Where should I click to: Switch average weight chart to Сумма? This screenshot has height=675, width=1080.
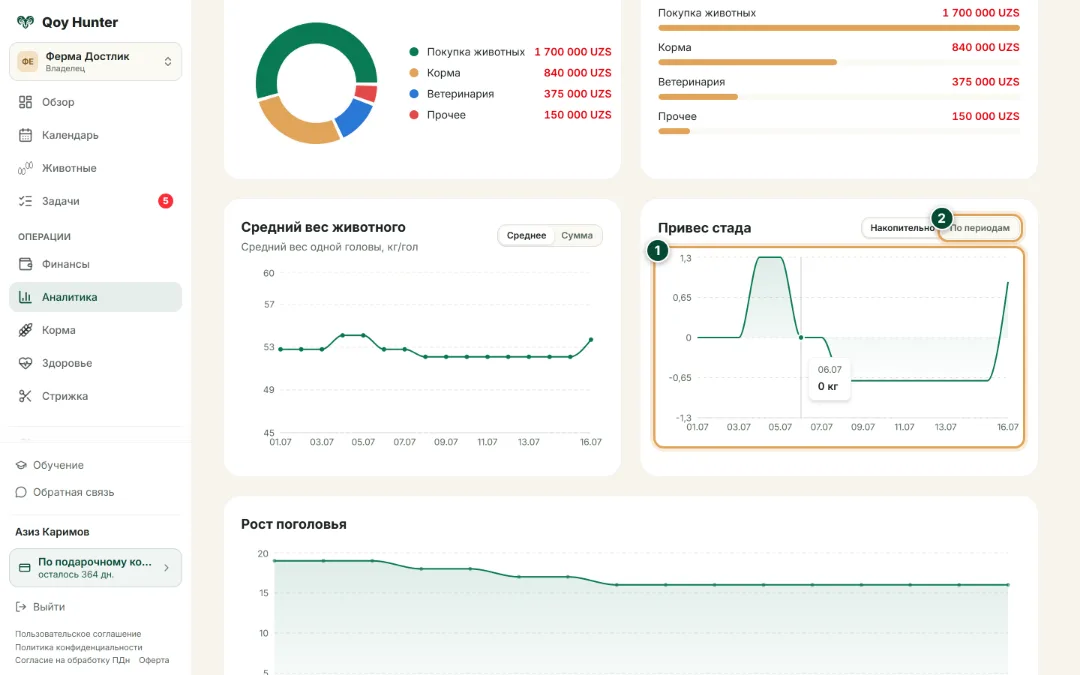pyautogui.click(x=577, y=236)
